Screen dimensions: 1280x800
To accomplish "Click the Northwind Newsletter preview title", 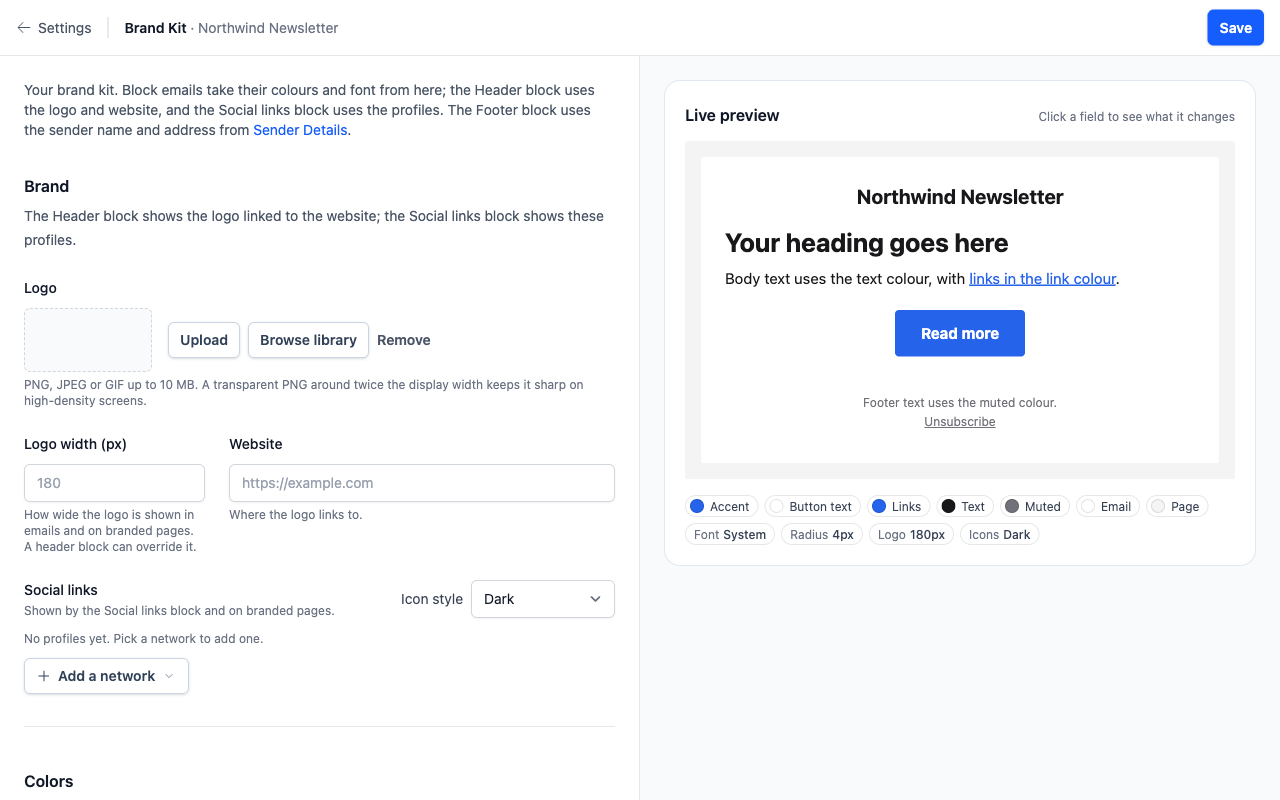I will [x=960, y=197].
